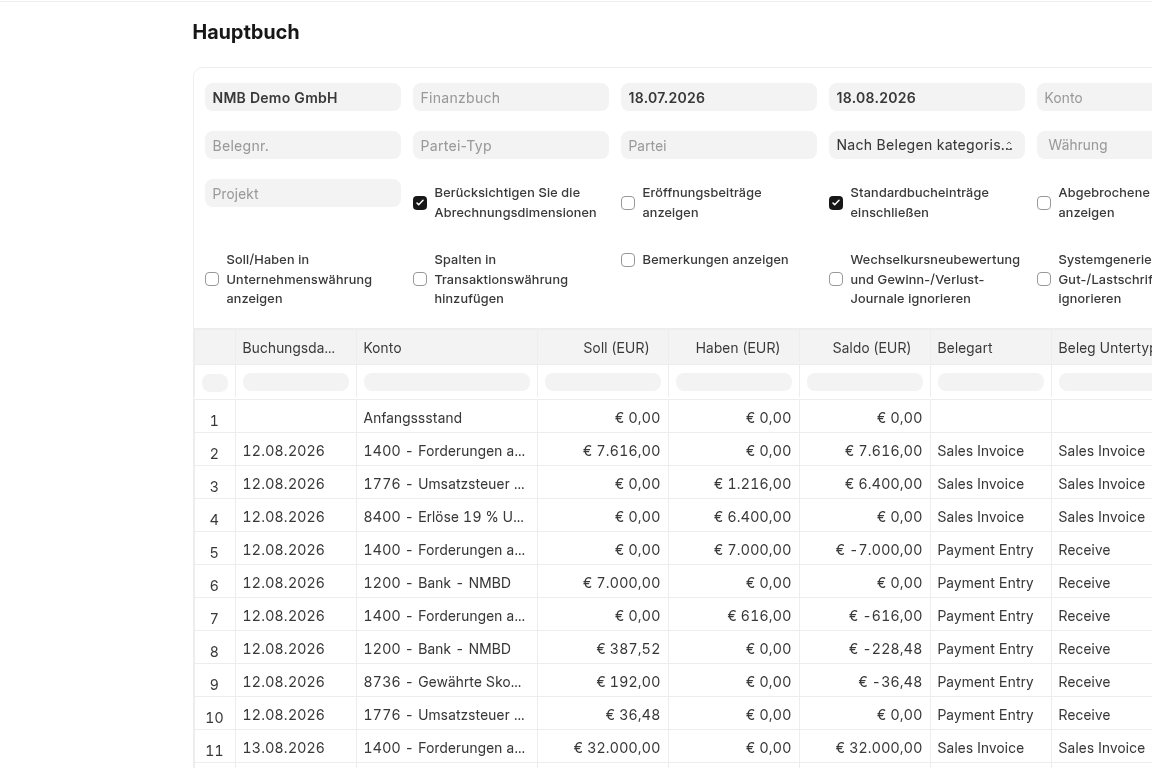1152x768 pixels.
Task: Open the Partei-Typ selector
Action: [x=511, y=146]
